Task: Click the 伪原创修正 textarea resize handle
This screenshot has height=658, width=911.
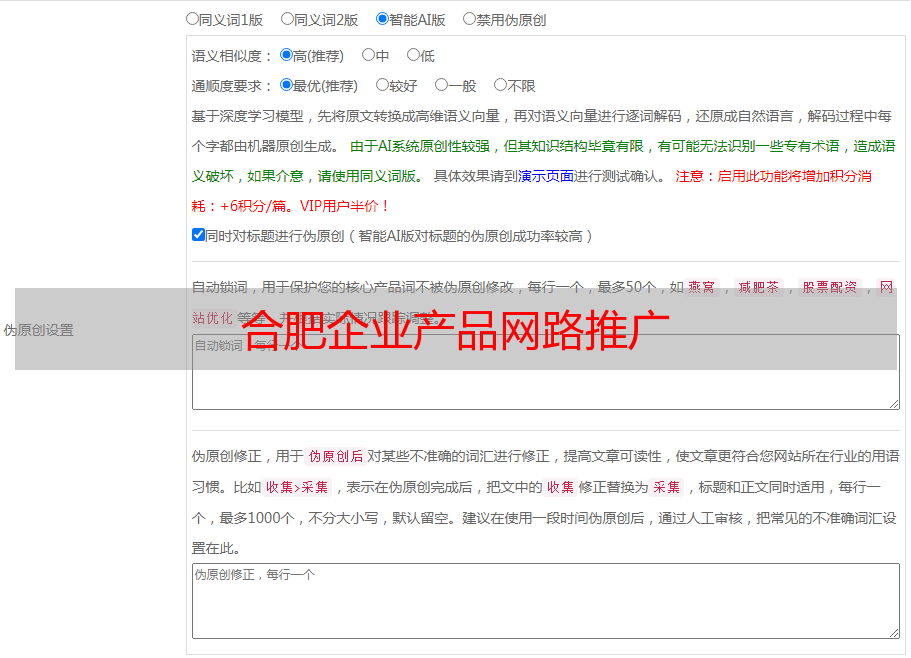Action: 894,633
